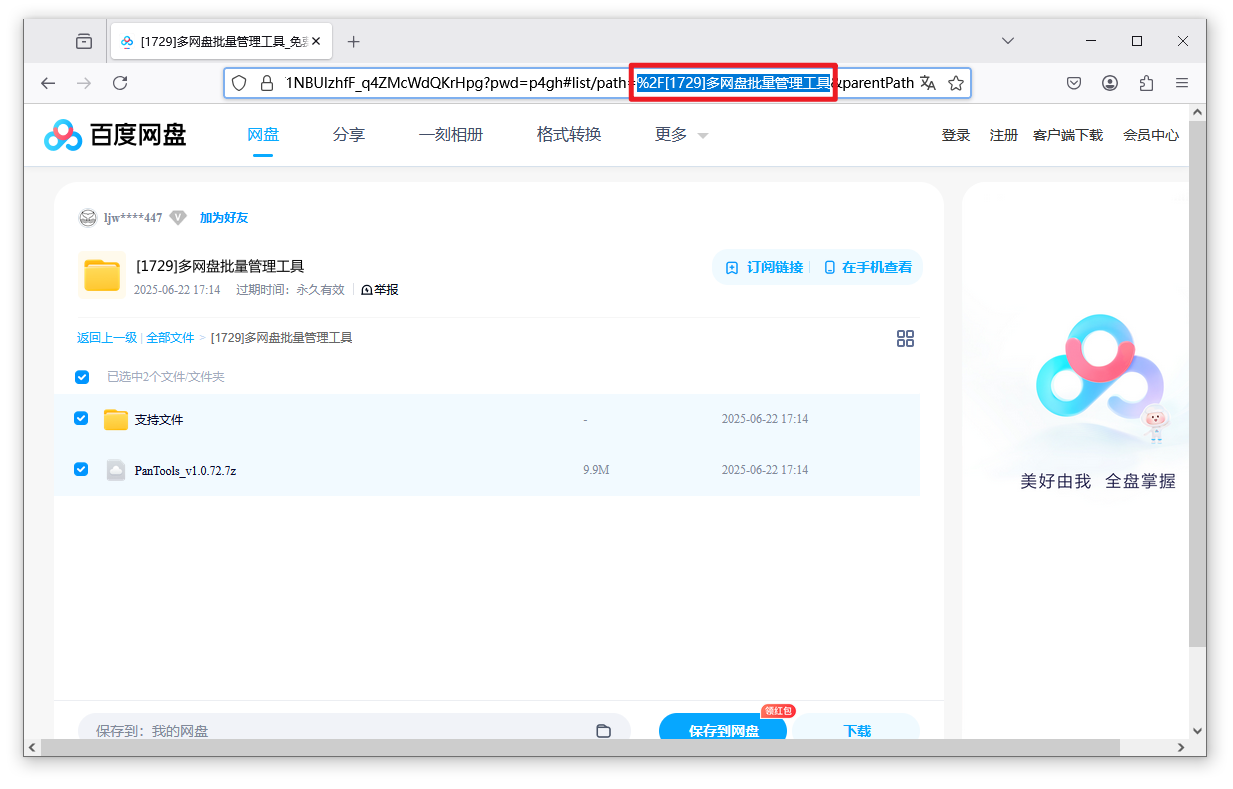
Task: Reload the current page
Action: (120, 83)
